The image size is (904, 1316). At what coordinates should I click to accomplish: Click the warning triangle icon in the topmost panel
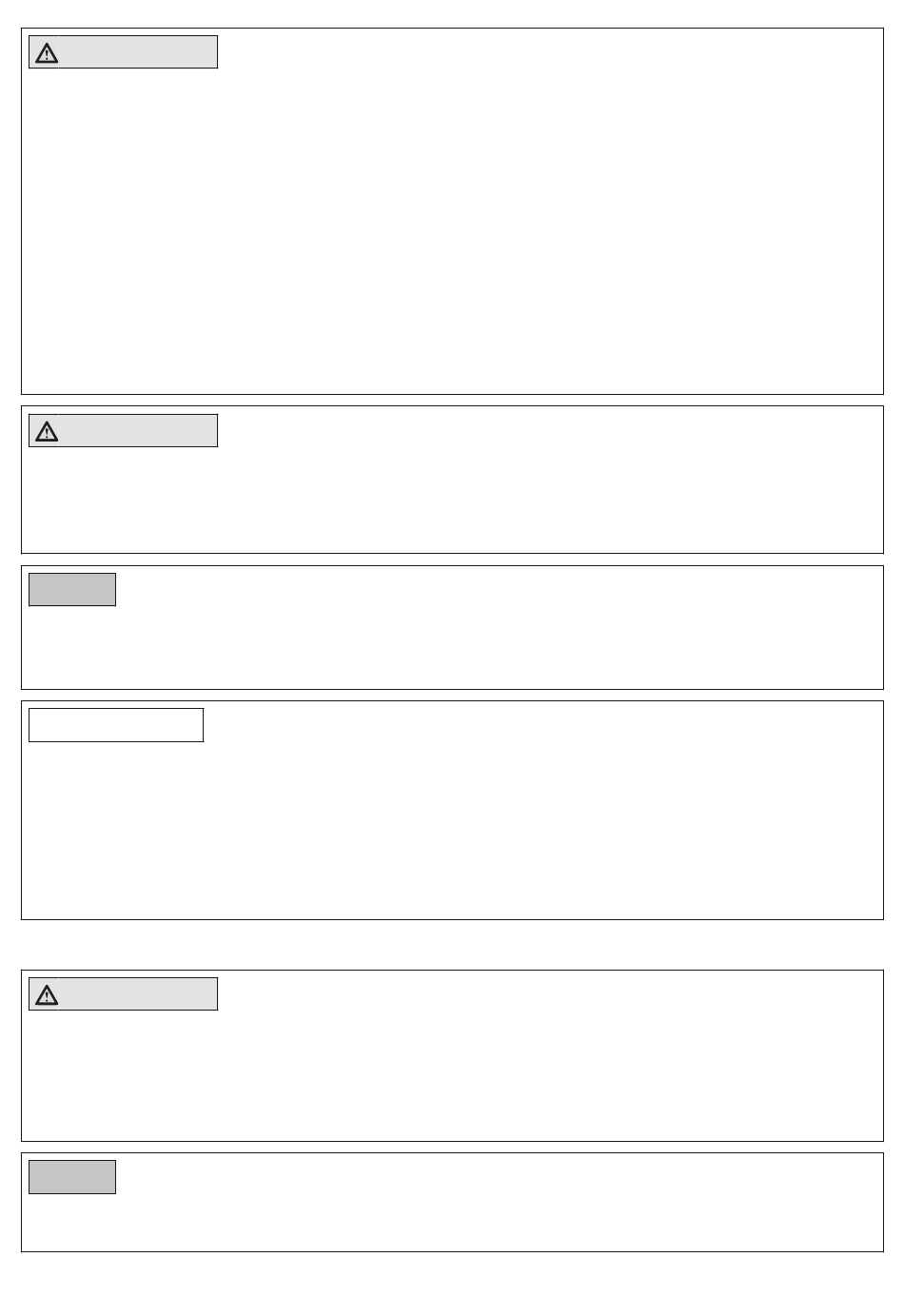(47, 53)
